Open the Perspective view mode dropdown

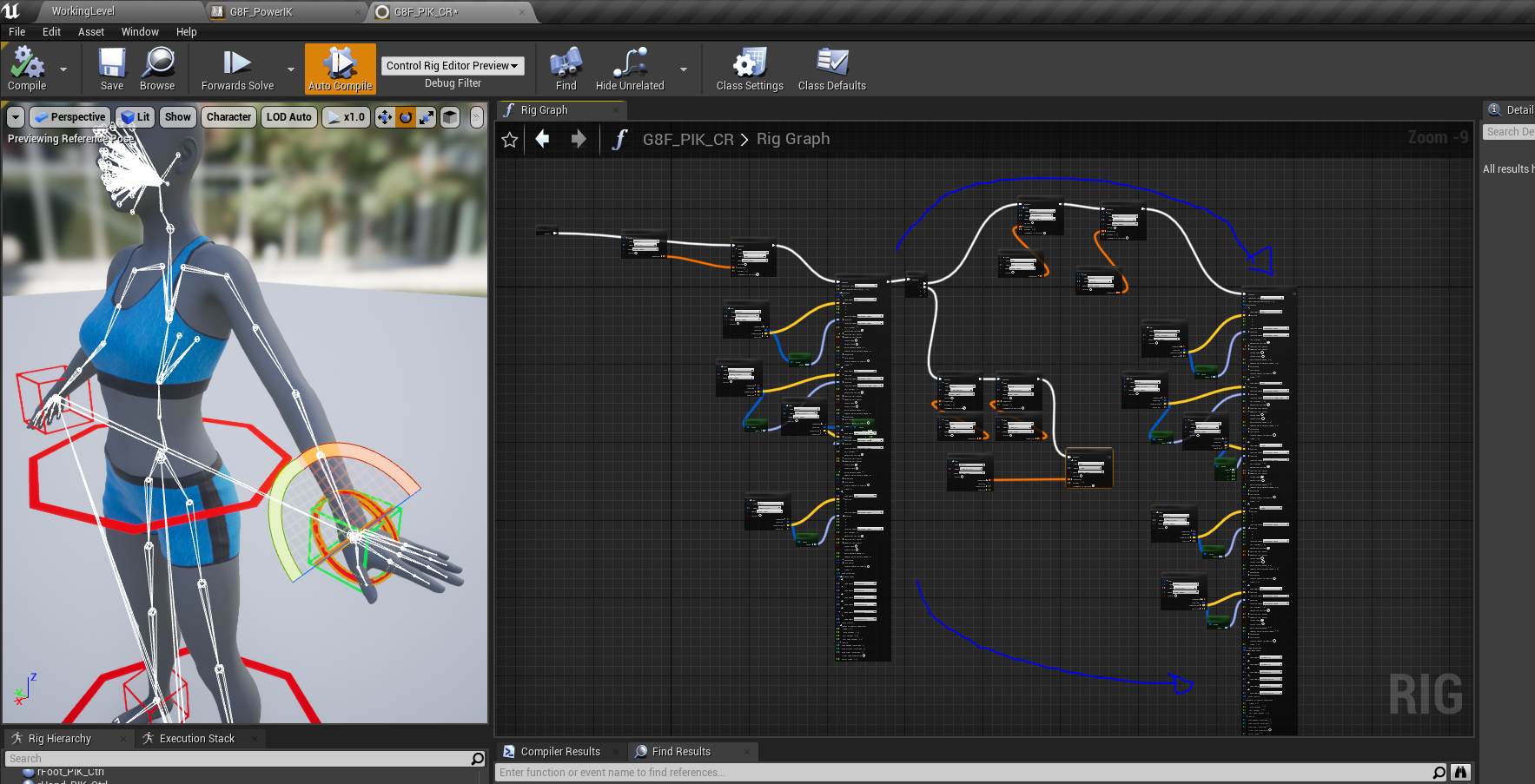click(x=70, y=117)
